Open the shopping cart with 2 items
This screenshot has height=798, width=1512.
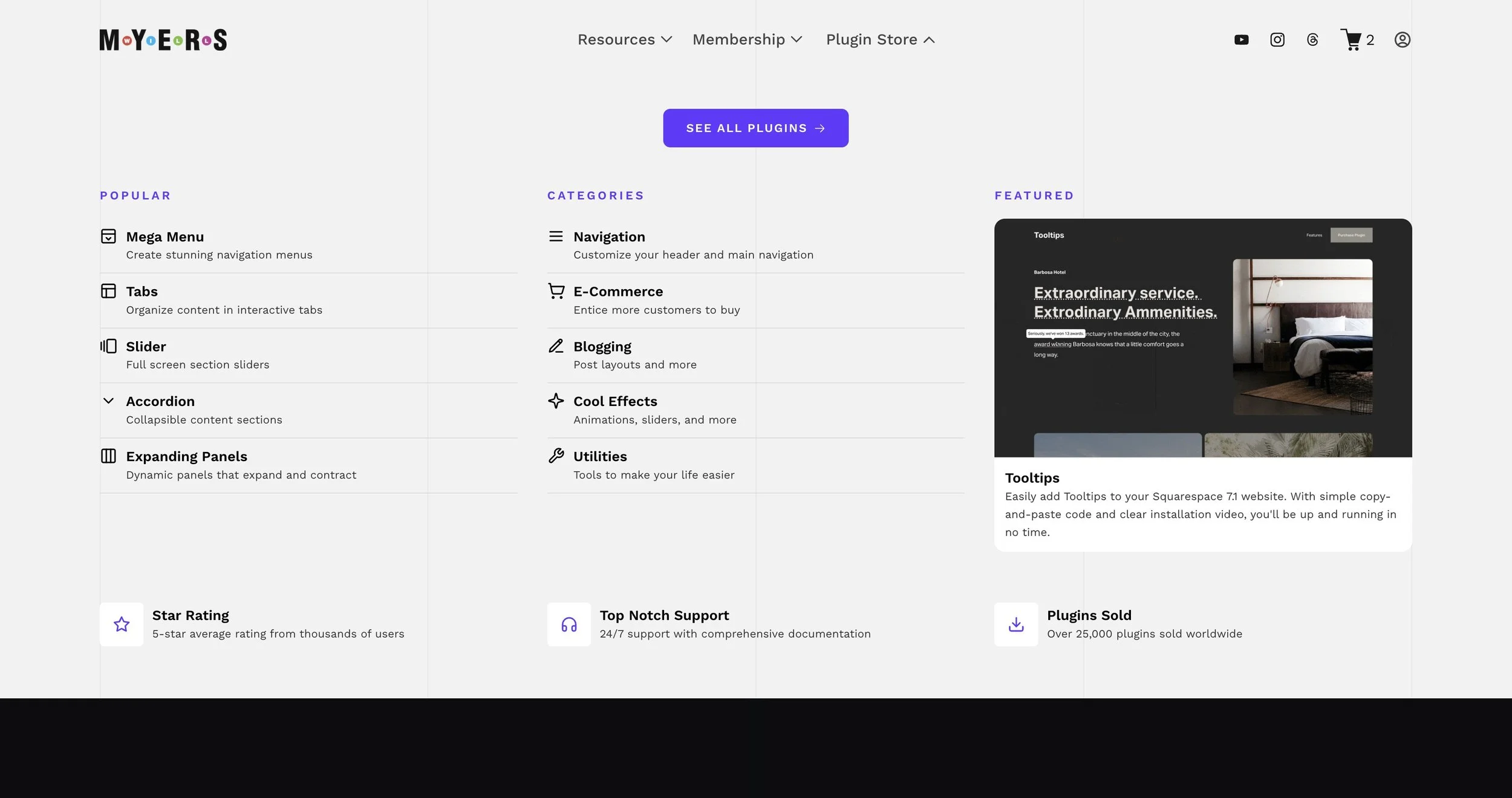click(x=1357, y=40)
